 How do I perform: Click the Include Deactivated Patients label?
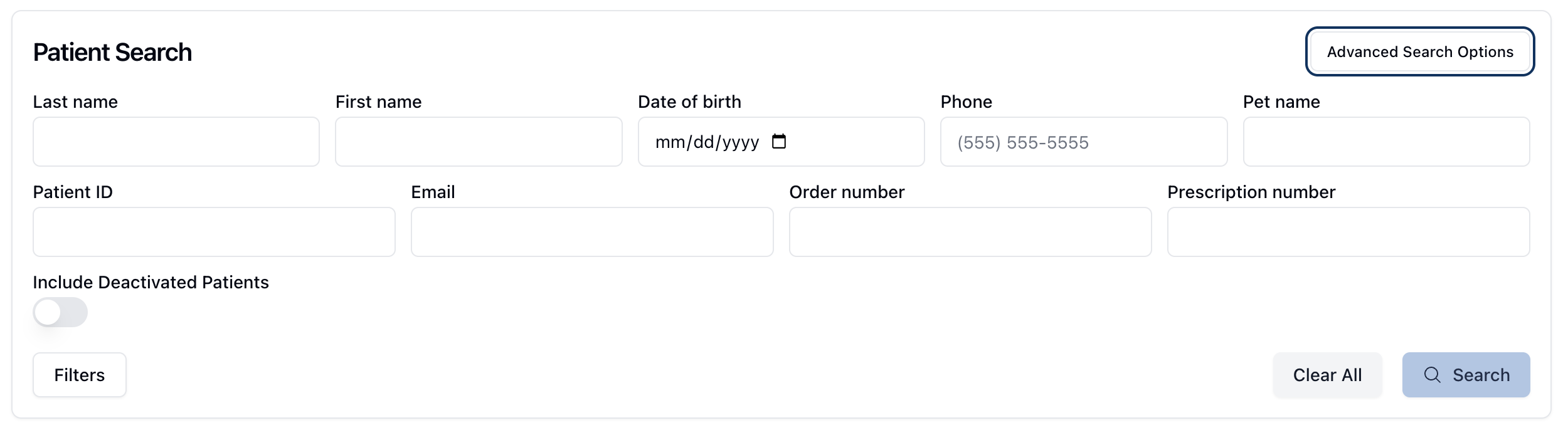tap(151, 282)
